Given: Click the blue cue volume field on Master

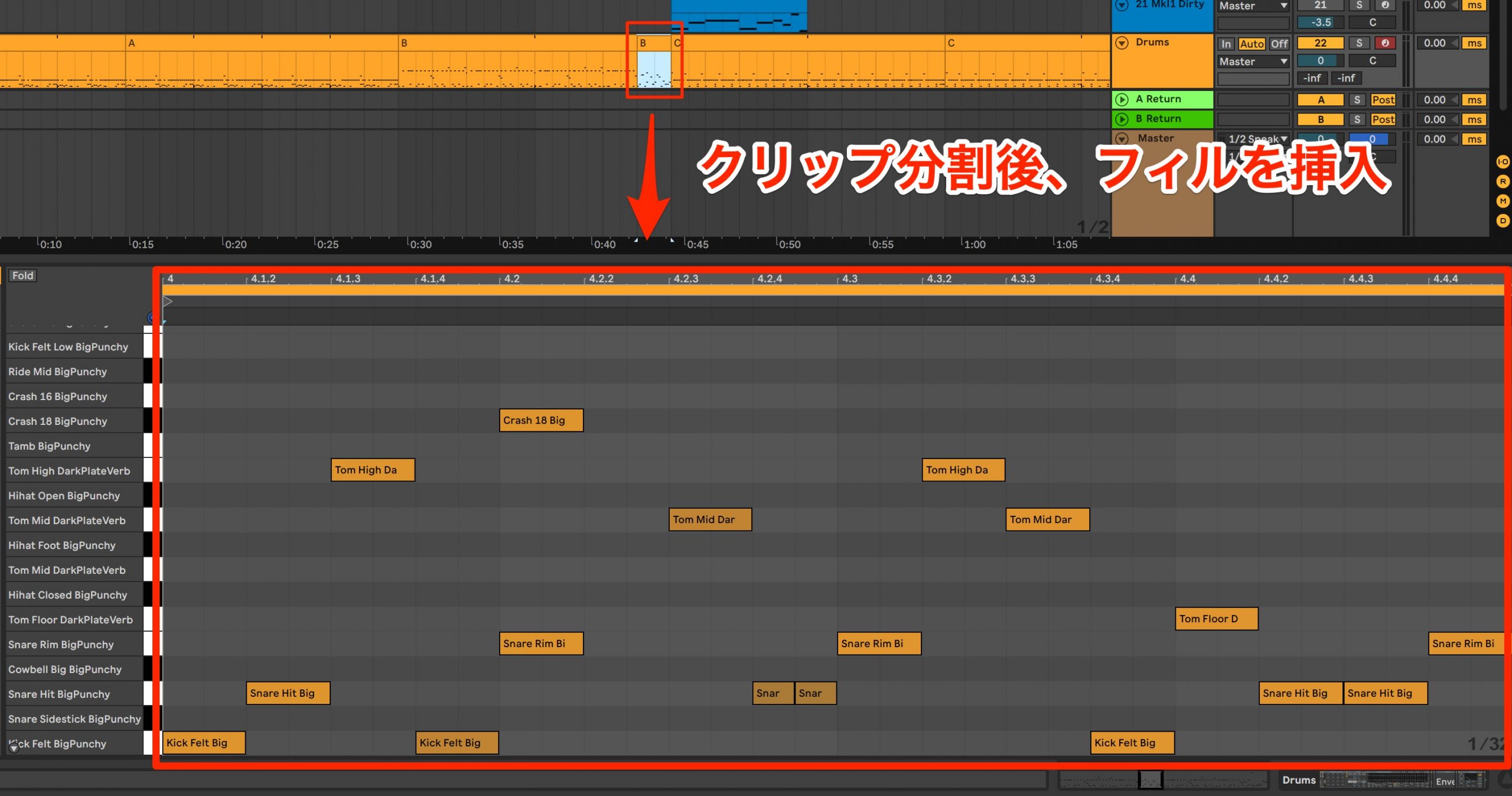Looking at the screenshot, I should [1373, 139].
